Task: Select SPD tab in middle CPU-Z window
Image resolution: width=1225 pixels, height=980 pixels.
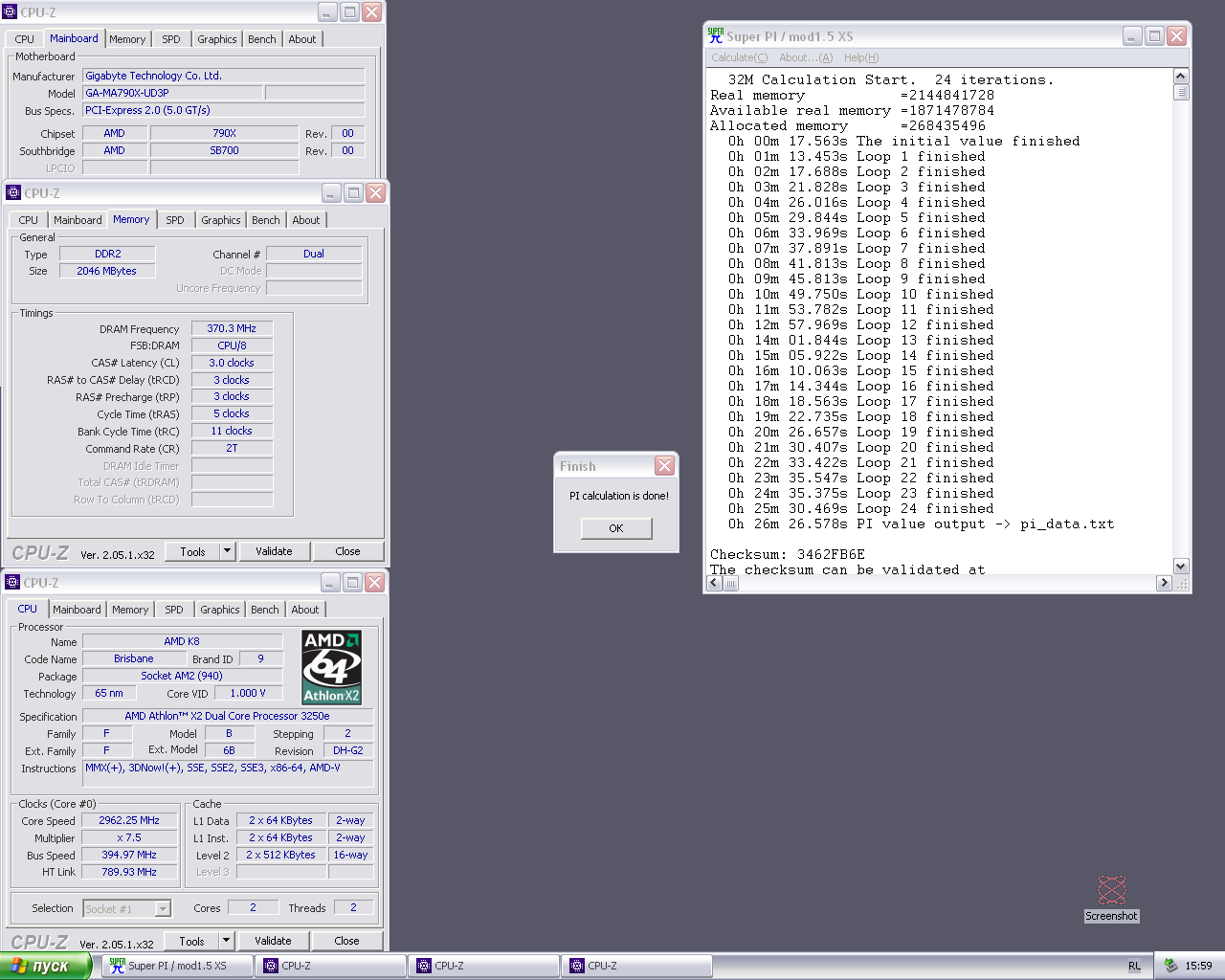Action: (175, 220)
